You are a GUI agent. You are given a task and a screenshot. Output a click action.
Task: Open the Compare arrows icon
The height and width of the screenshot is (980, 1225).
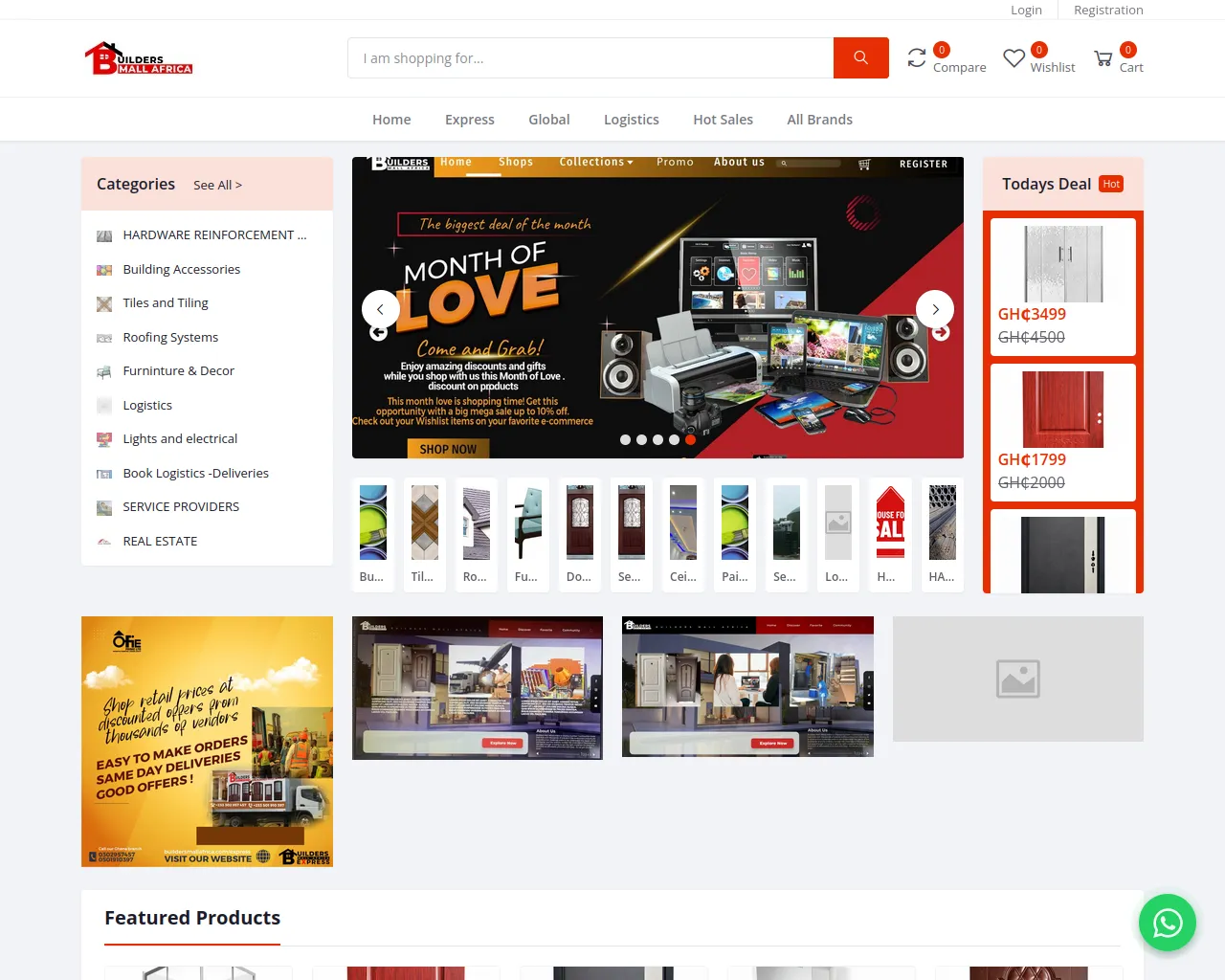pos(917,58)
